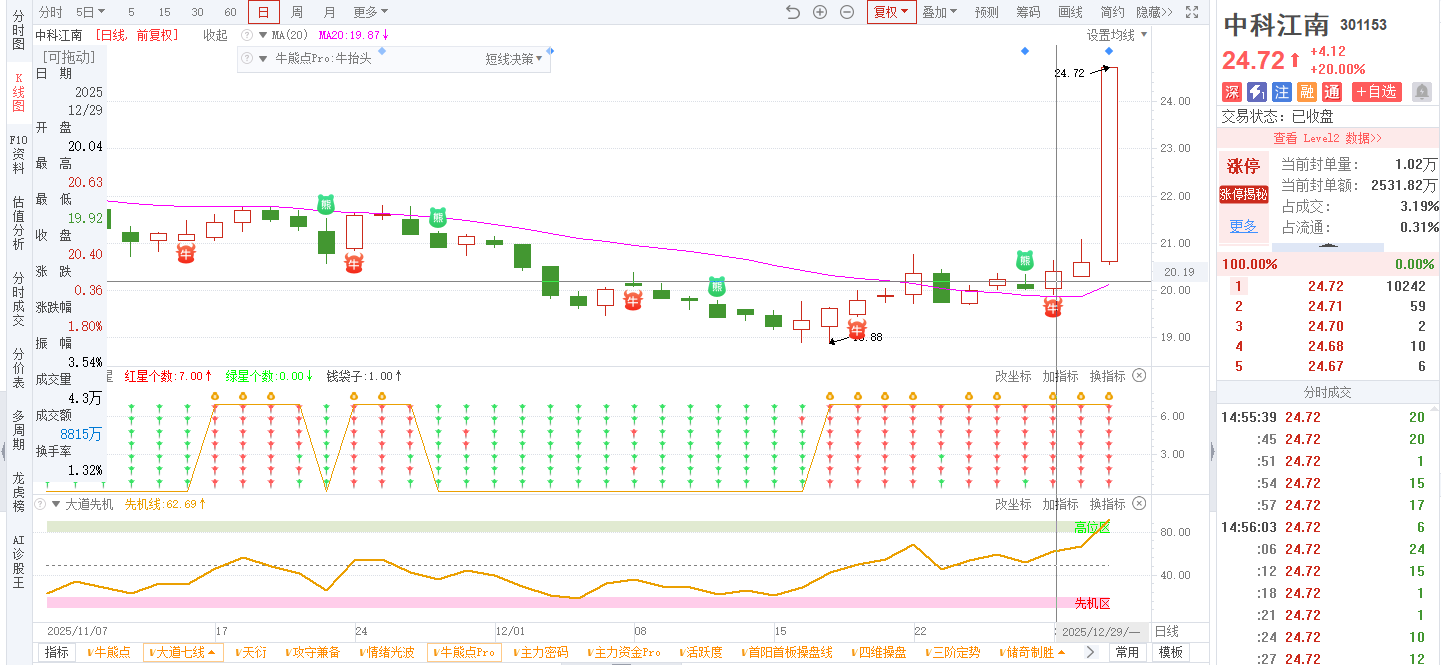
Task: Toggle fullscreen chart with expand icon
Action: pos(1191,12)
